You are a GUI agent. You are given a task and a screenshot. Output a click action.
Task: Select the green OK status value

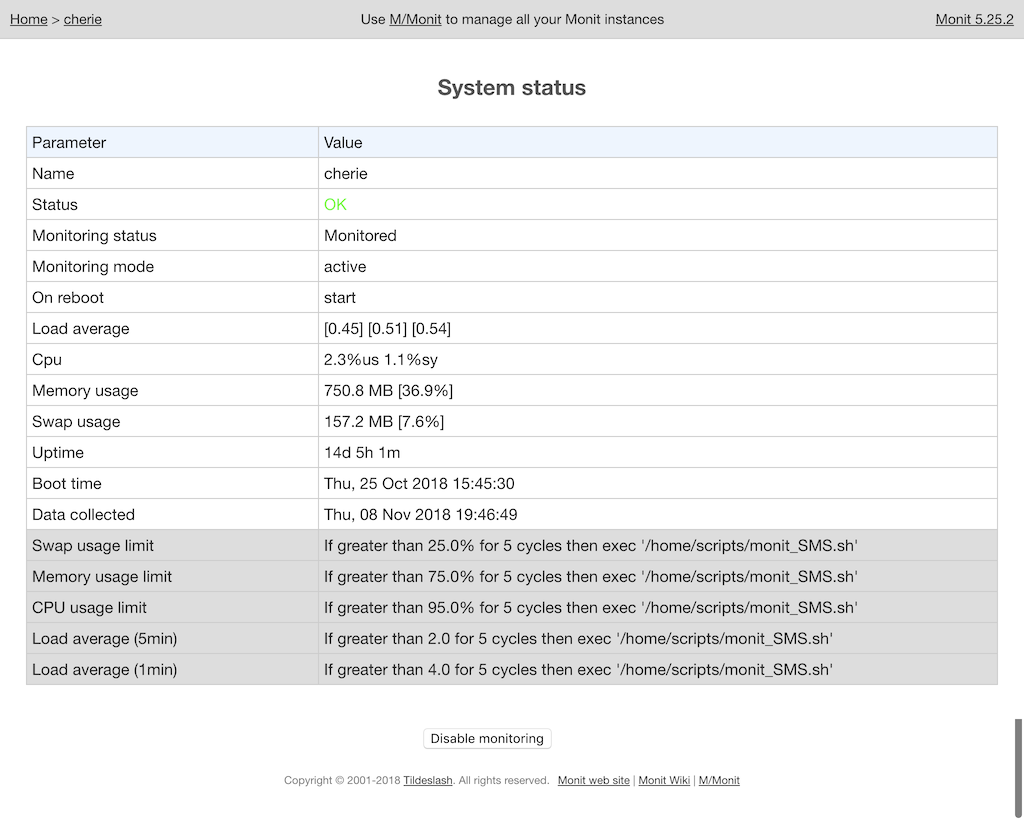[335, 204]
